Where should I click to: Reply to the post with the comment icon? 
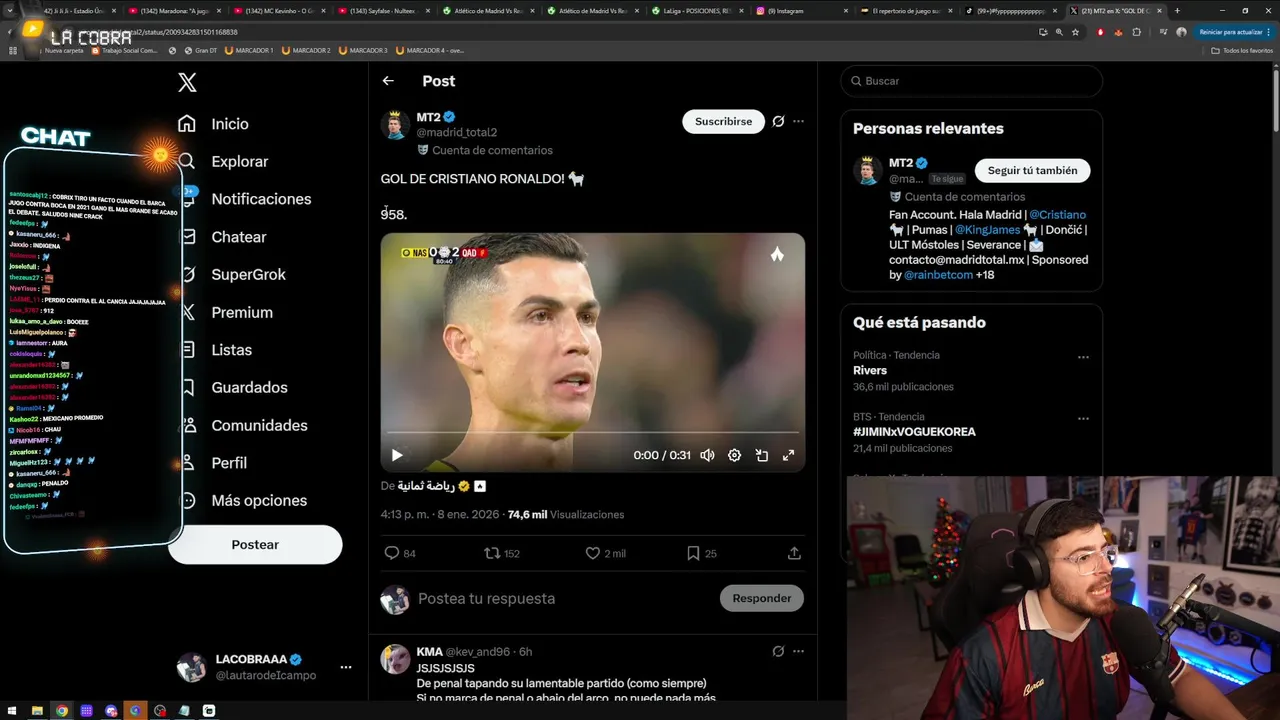[392, 553]
